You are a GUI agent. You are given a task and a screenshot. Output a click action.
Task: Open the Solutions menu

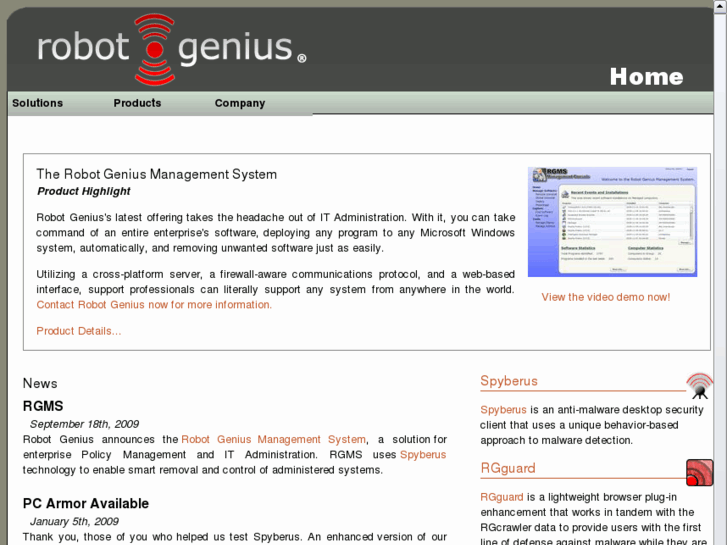(38, 103)
